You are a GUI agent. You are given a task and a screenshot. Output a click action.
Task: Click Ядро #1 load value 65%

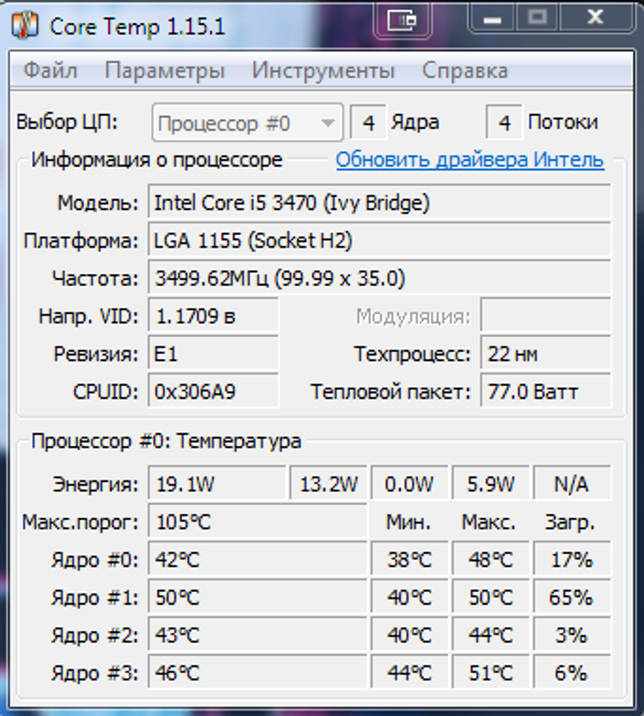pyautogui.click(x=572, y=597)
